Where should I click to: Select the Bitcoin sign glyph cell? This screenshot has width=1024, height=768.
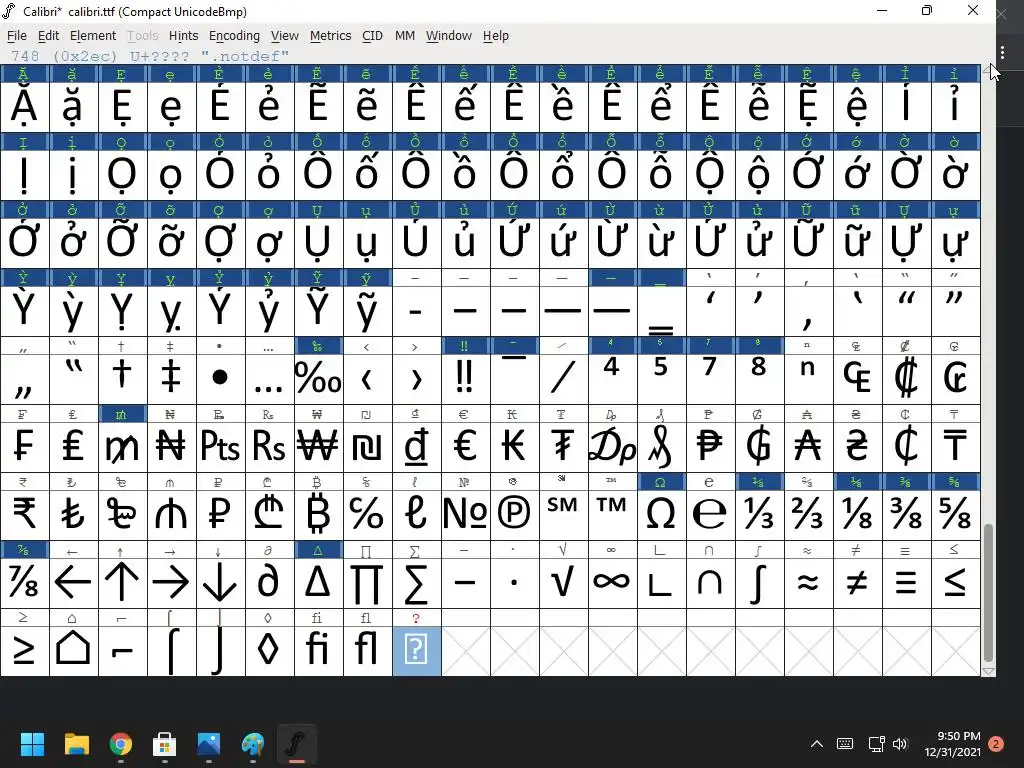(x=318, y=515)
